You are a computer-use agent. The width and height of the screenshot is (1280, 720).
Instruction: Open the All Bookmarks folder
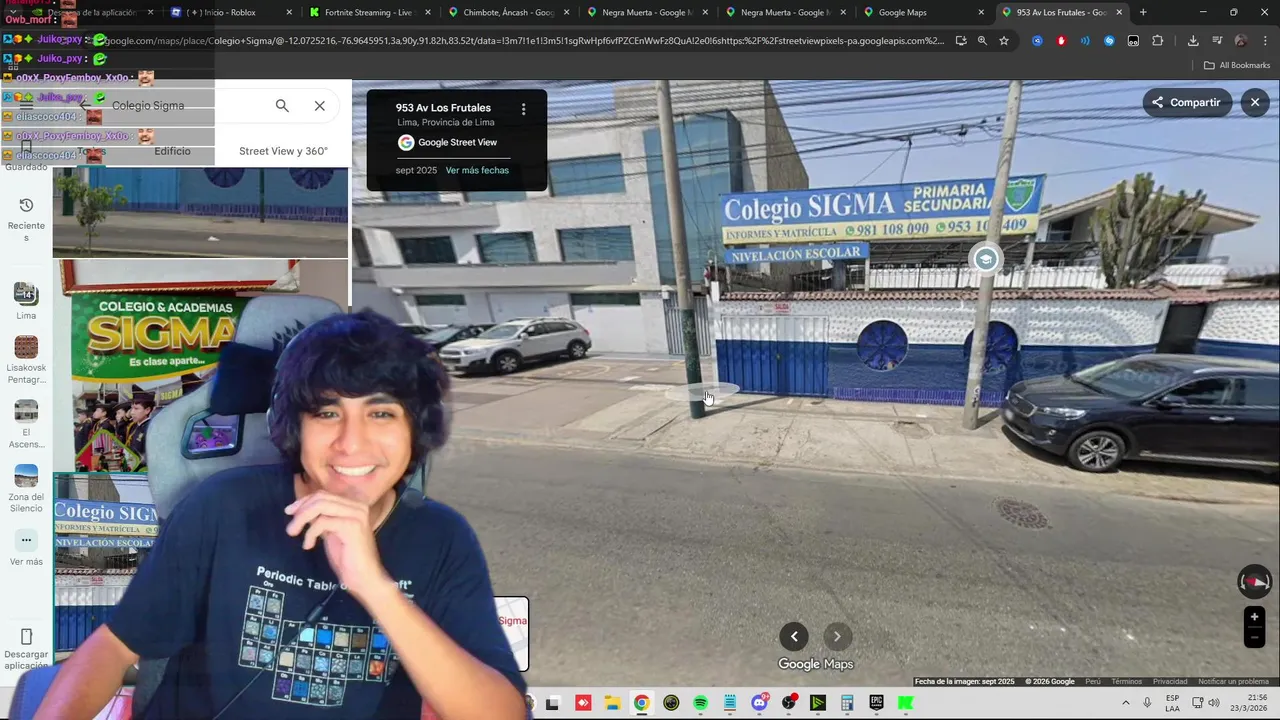(1237, 65)
